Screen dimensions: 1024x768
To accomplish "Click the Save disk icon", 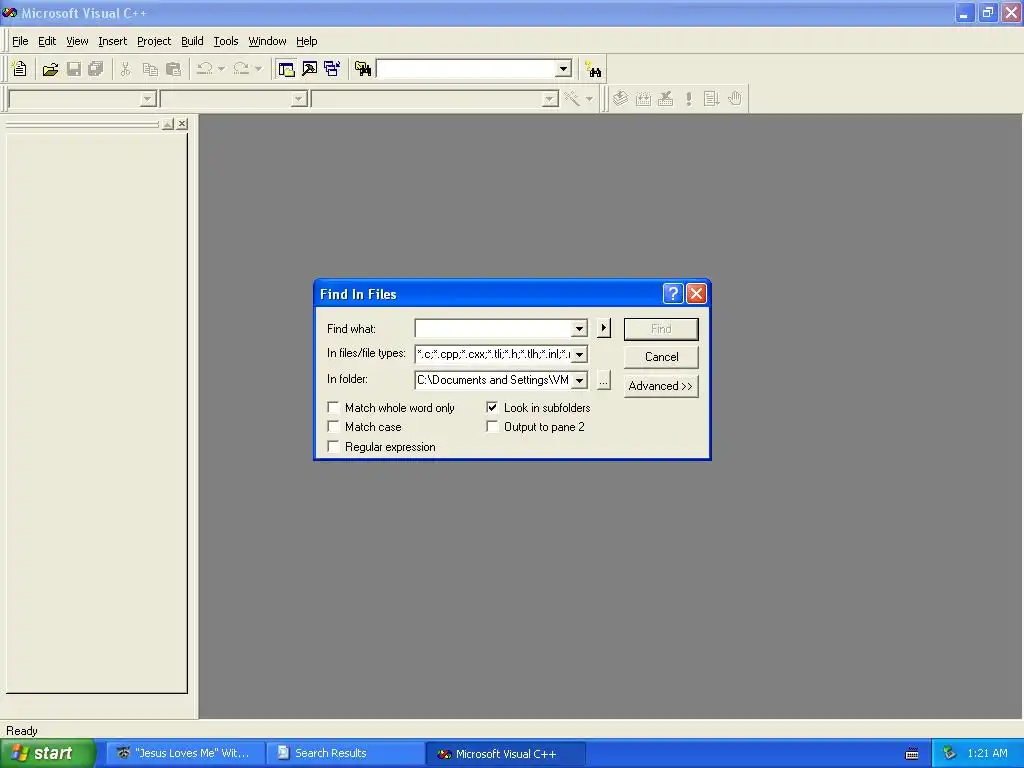I will (74, 69).
